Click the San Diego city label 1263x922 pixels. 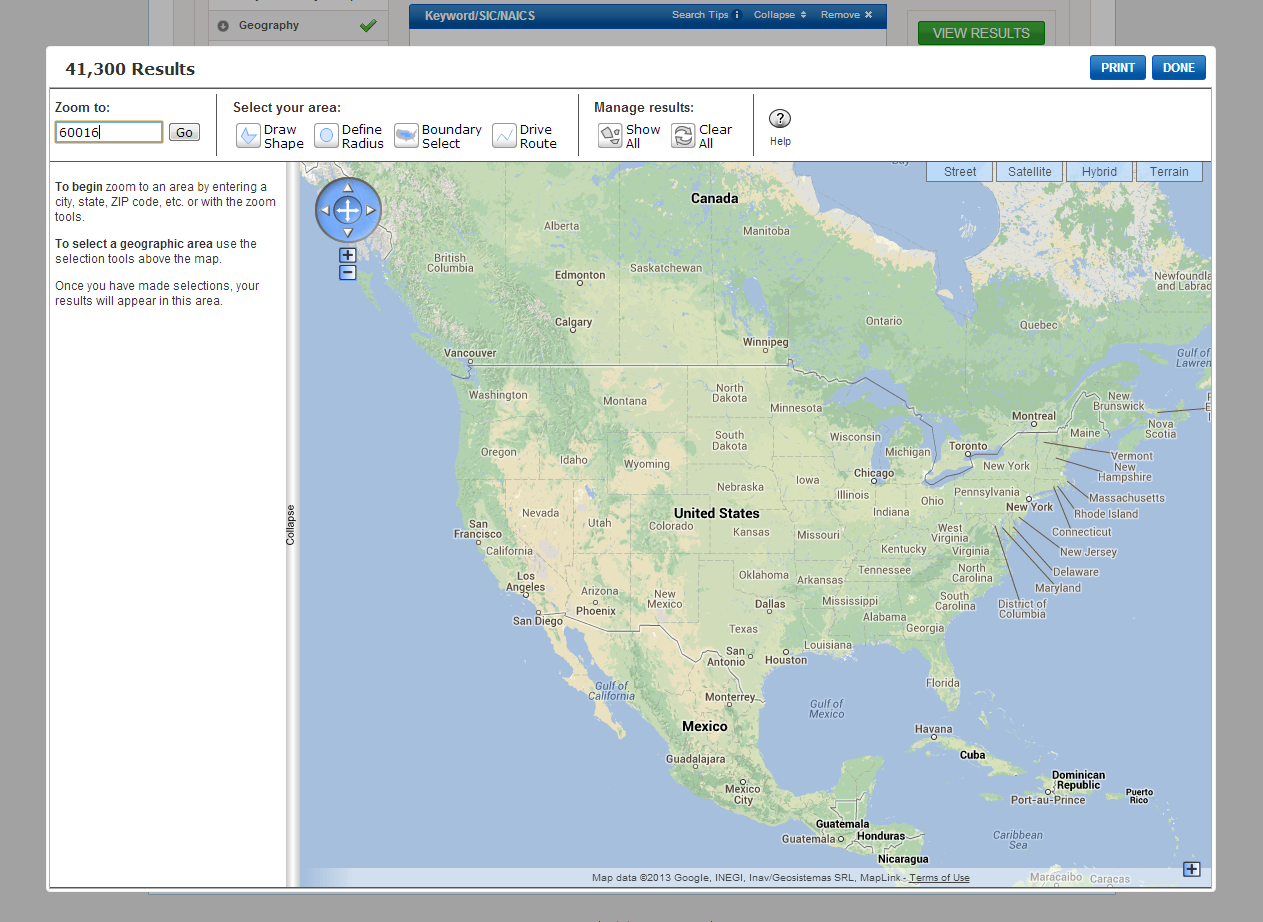538,621
